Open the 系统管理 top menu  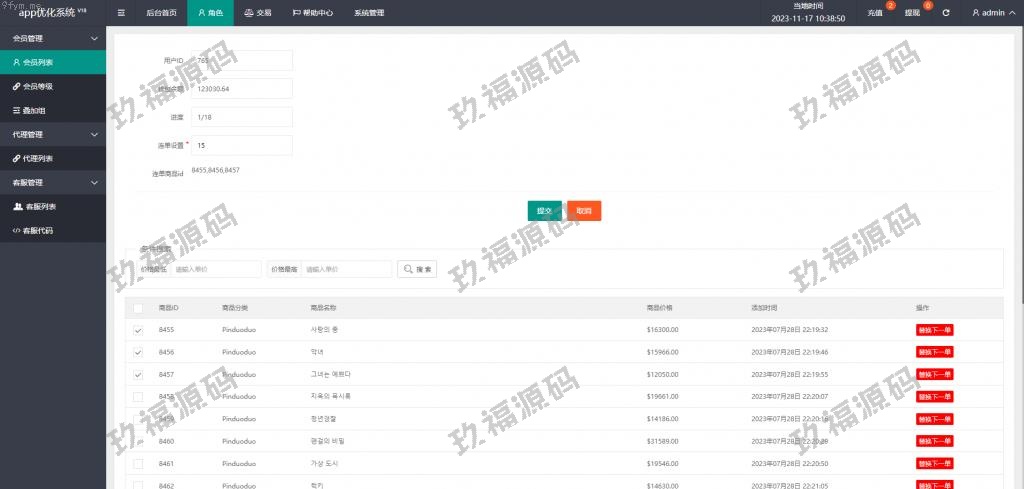point(369,13)
